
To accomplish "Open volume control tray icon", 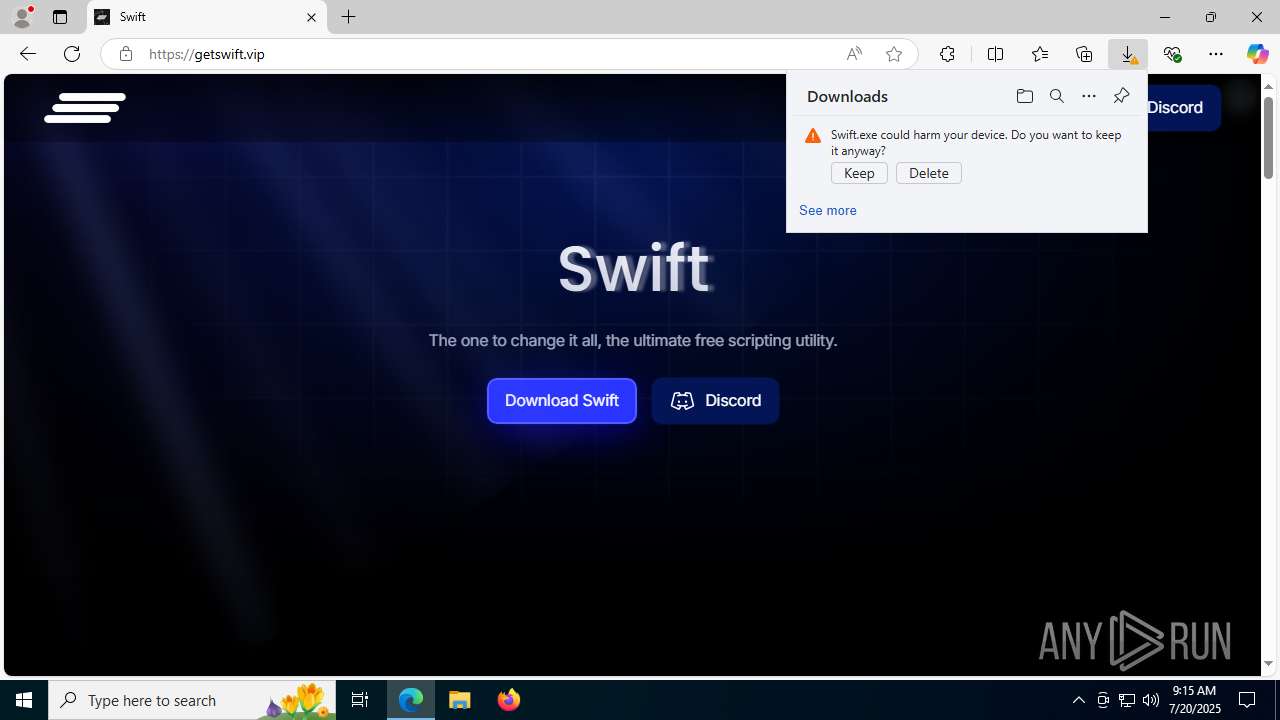I will coord(1151,700).
